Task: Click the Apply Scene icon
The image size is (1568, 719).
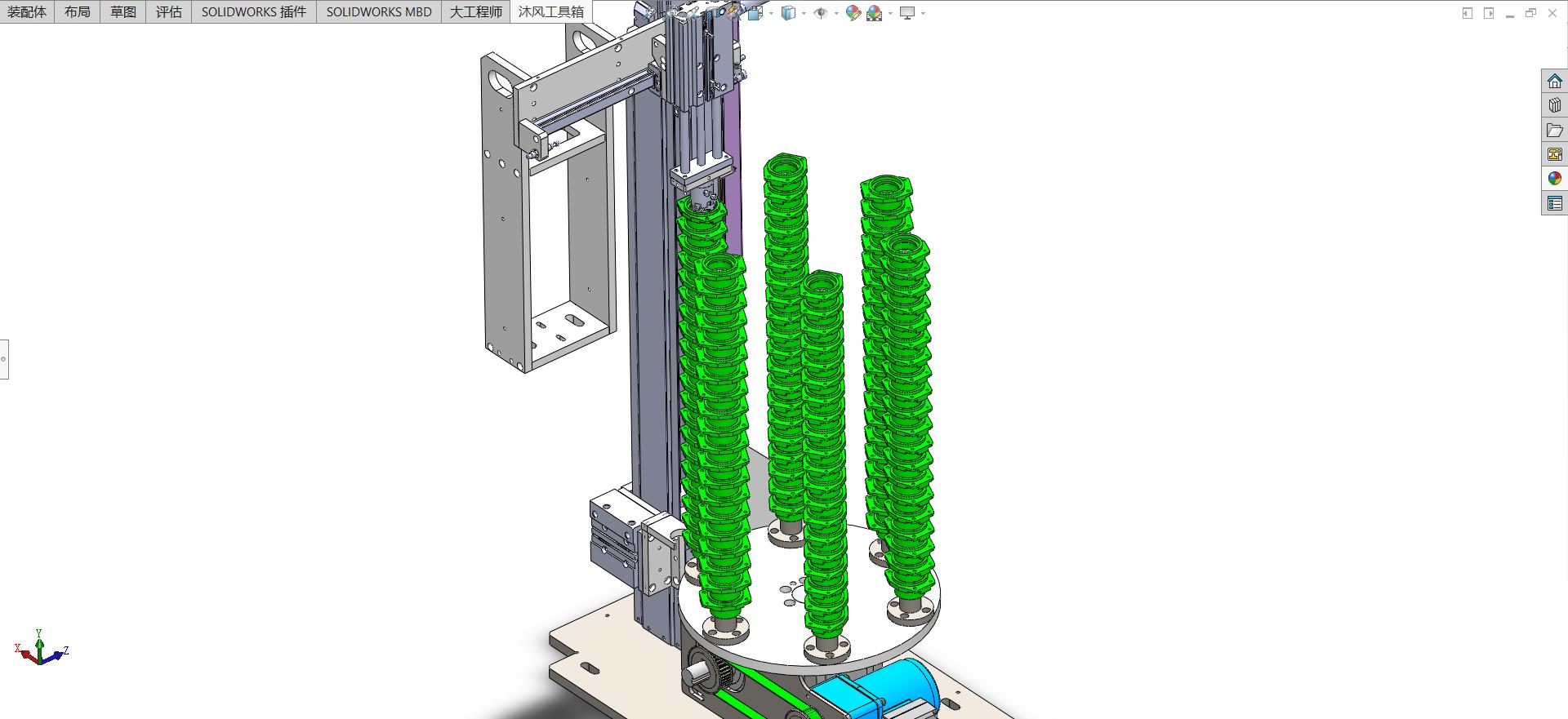Action: pyautogui.click(x=875, y=13)
